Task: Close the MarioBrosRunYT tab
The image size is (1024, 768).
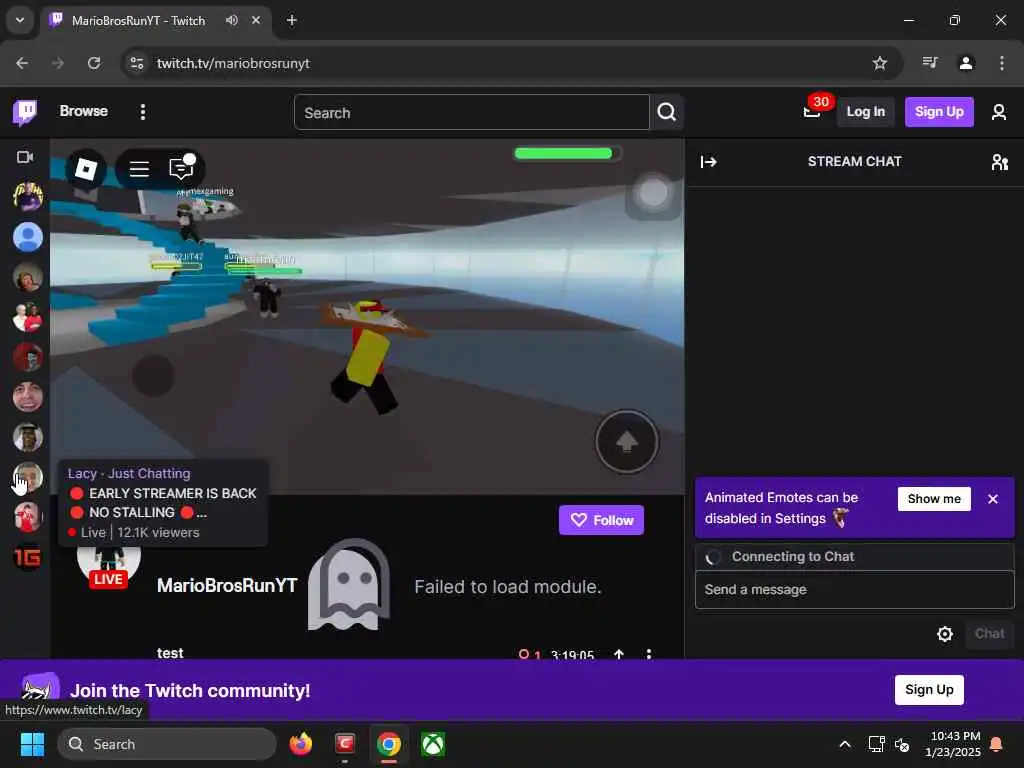Action: pyautogui.click(x=256, y=20)
